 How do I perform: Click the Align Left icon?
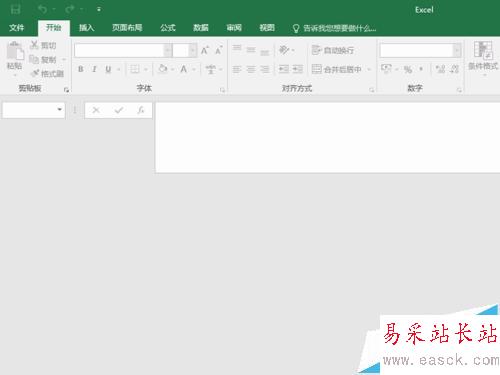pos(237,69)
